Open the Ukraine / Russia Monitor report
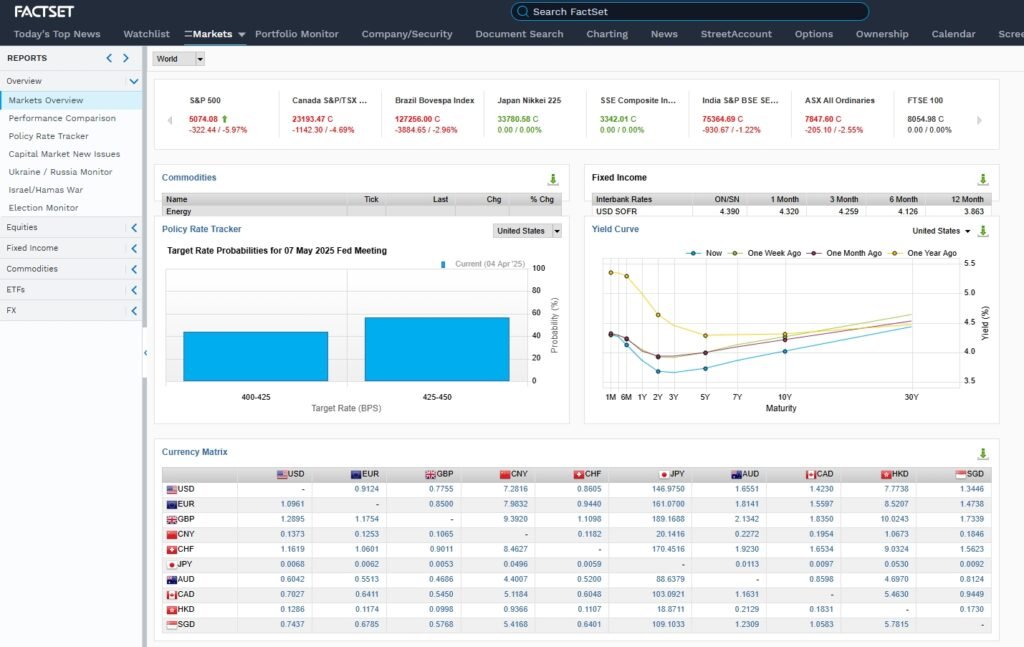Viewport: 1024px width, 647px height. [60, 172]
